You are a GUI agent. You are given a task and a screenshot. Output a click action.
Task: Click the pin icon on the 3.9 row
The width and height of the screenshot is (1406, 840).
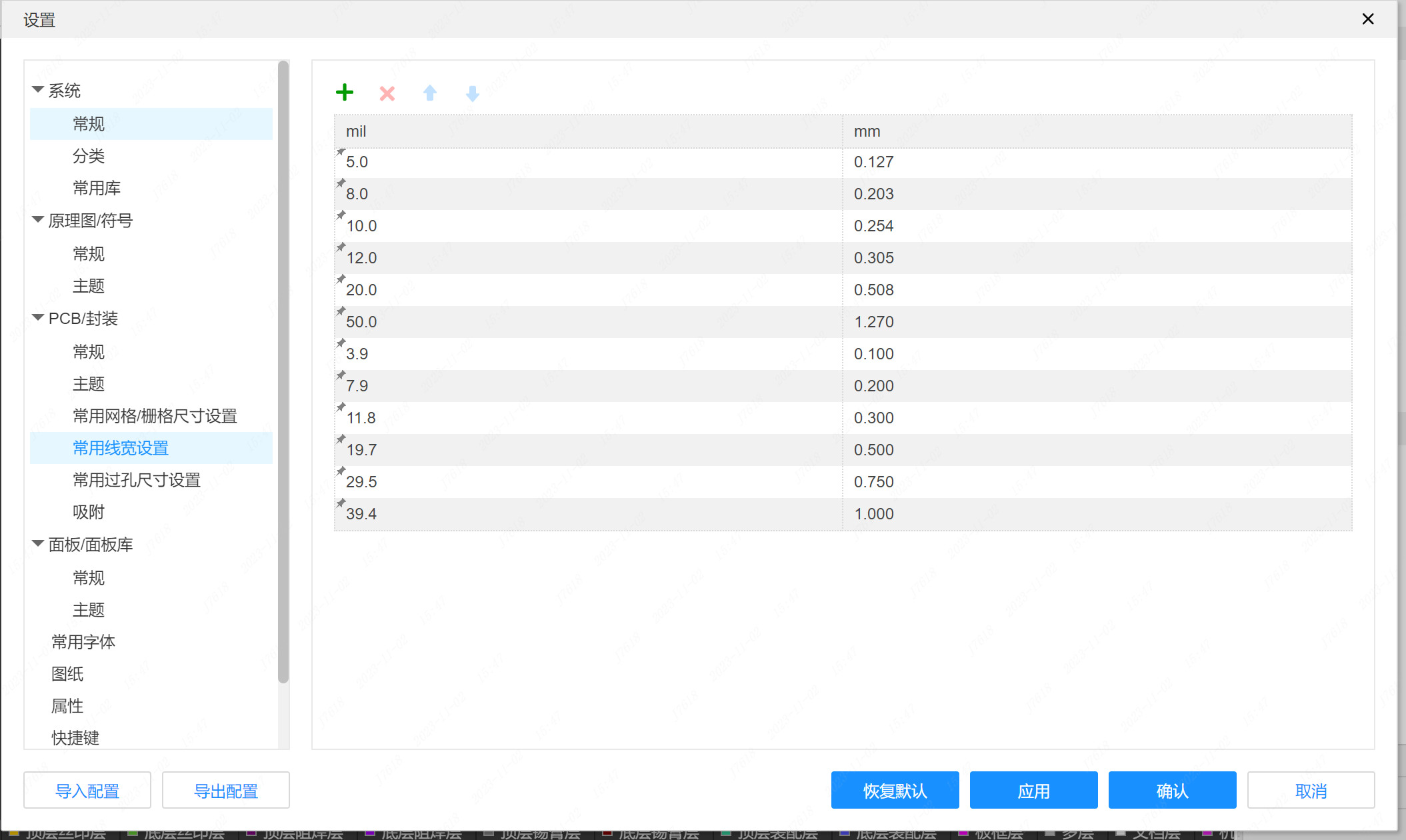pyautogui.click(x=341, y=343)
